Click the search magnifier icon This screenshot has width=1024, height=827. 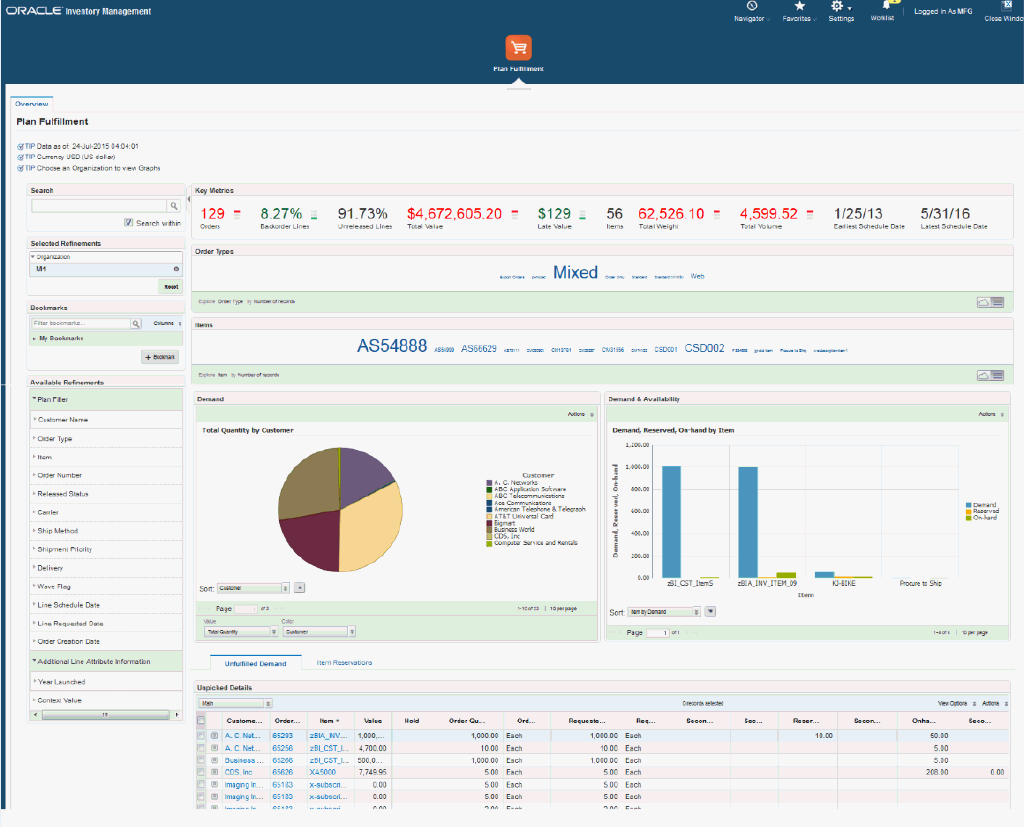[x=174, y=206]
